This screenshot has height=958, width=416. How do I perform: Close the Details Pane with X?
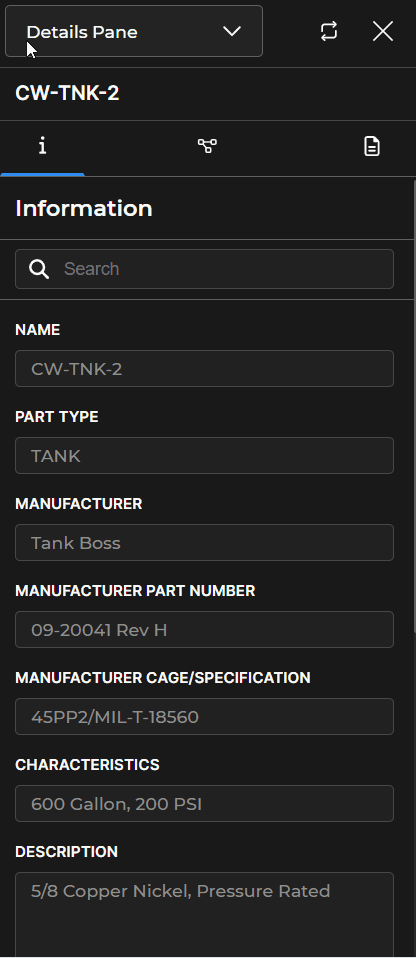click(383, 31)
